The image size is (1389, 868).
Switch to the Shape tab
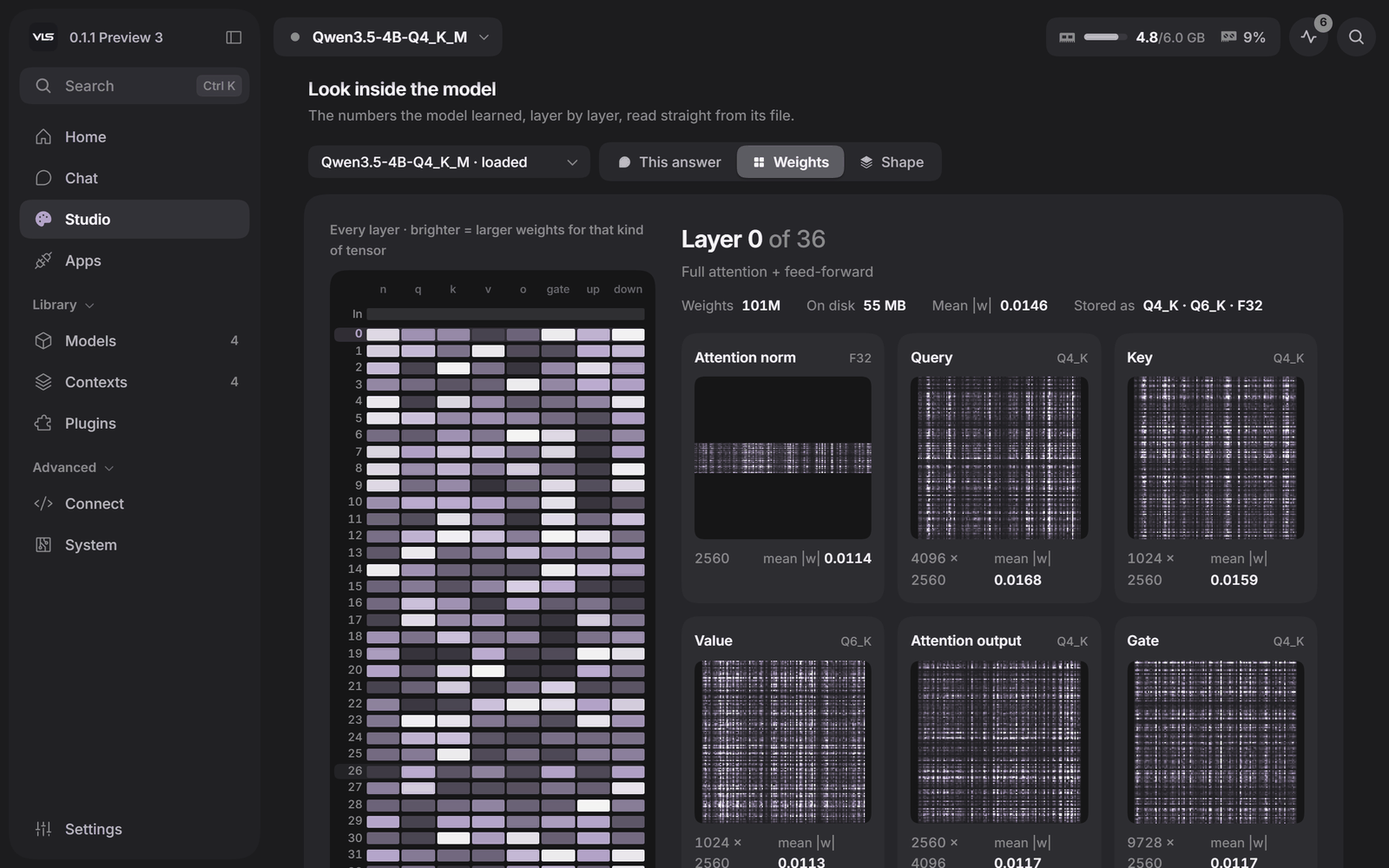click(x=892, y=162)
